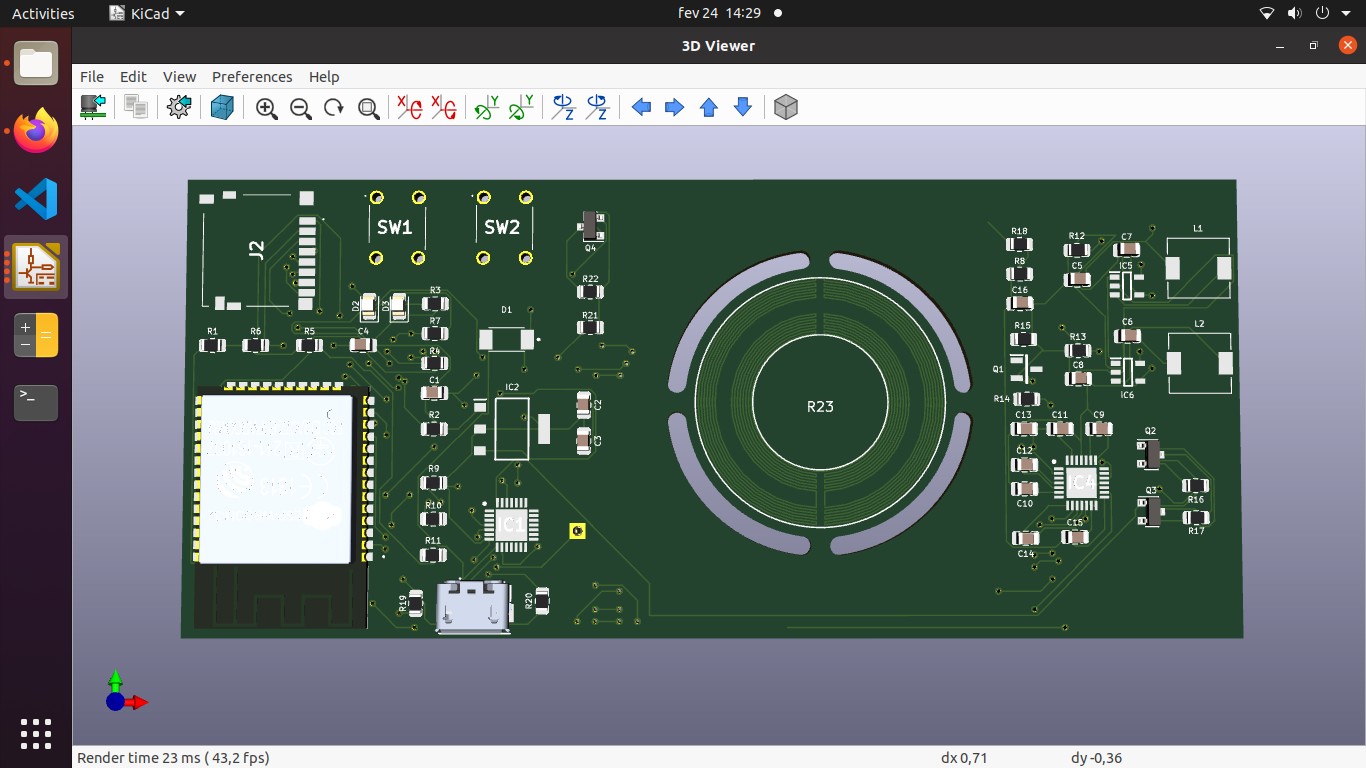Open the View menu
Image resolution: width=1366 pixels, height=768 pixels.
click(x=180, y=77)
